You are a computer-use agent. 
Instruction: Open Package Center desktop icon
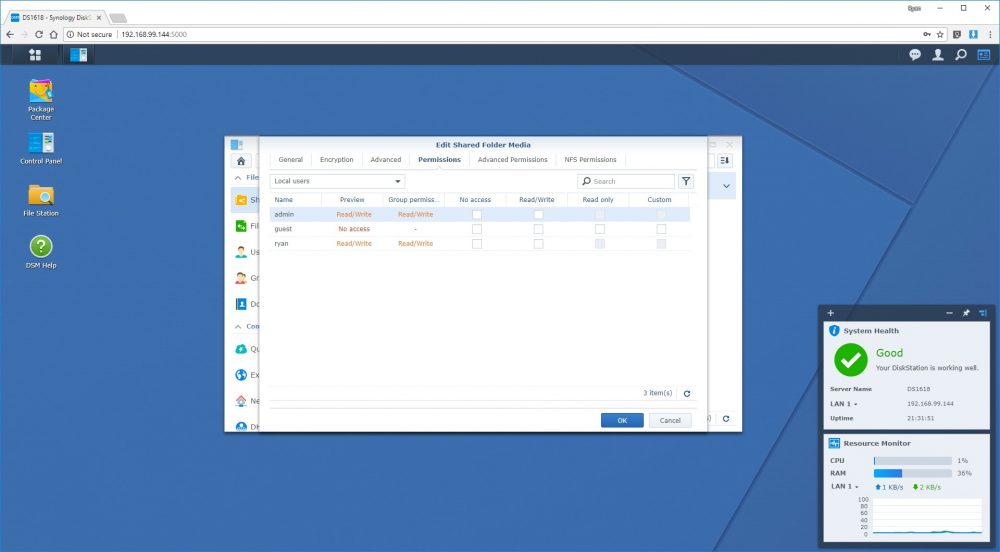point(41,99)
